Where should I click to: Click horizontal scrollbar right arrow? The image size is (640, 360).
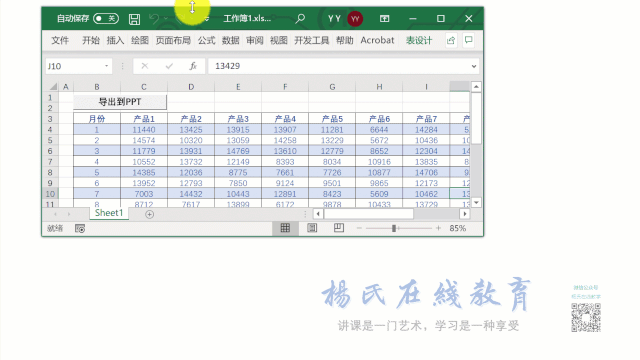464,214
